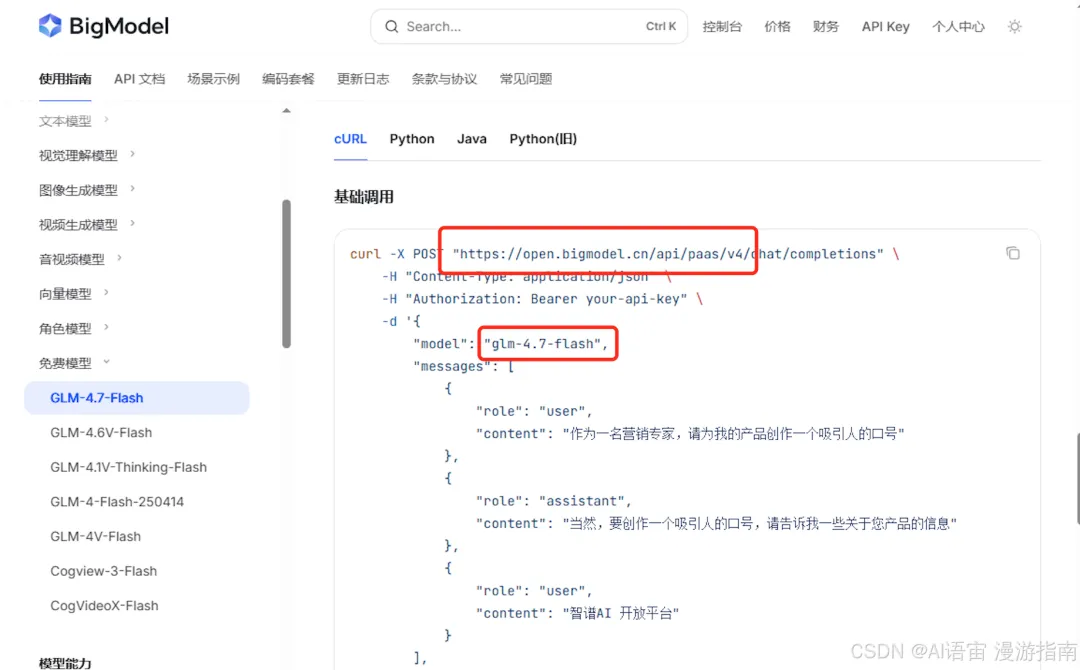Open the 财务 link
Viewport: 1080px width, 670px height.
825,27
